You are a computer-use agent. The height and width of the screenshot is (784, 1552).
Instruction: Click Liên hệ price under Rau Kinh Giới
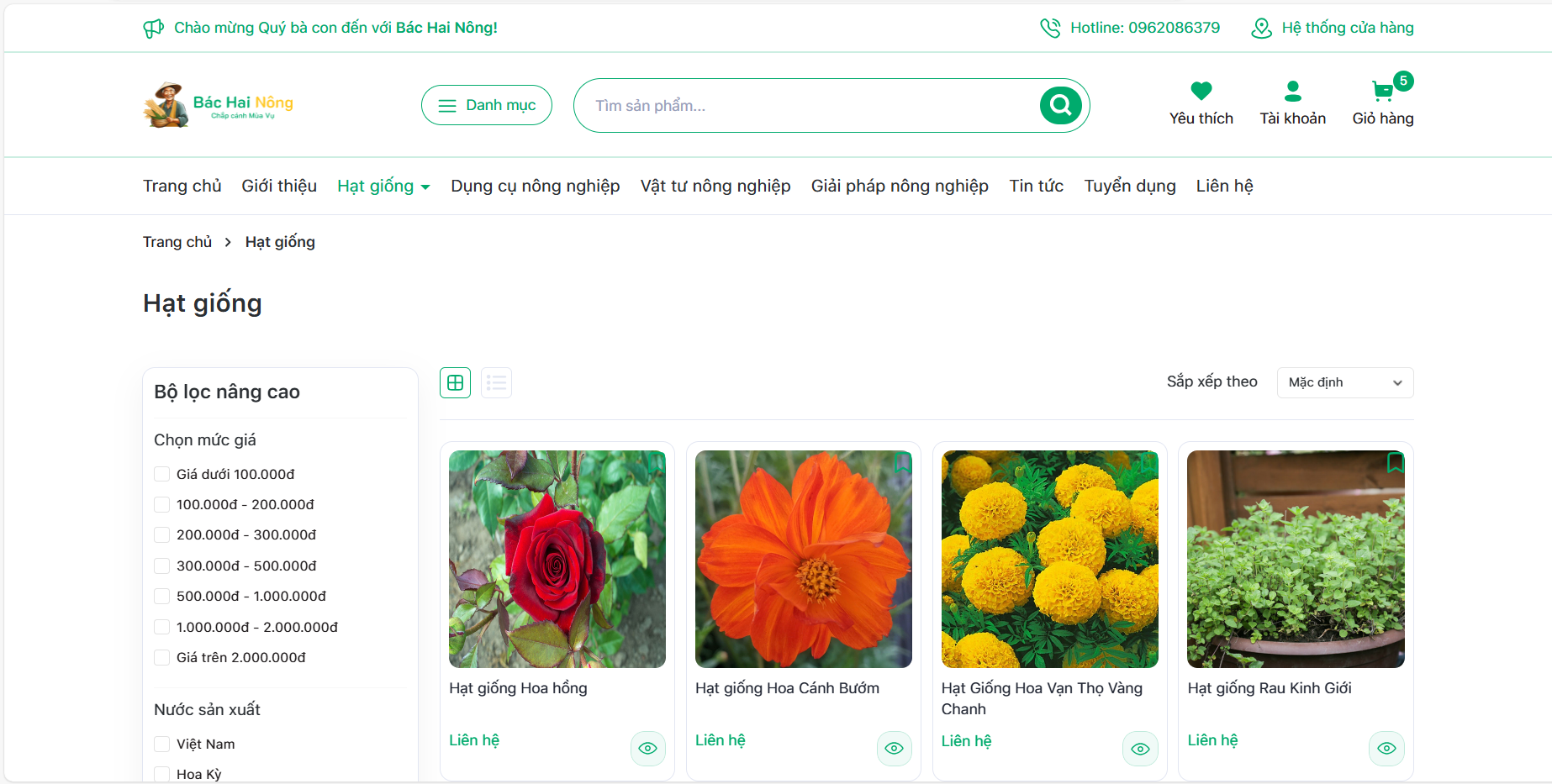point(1213,740)
